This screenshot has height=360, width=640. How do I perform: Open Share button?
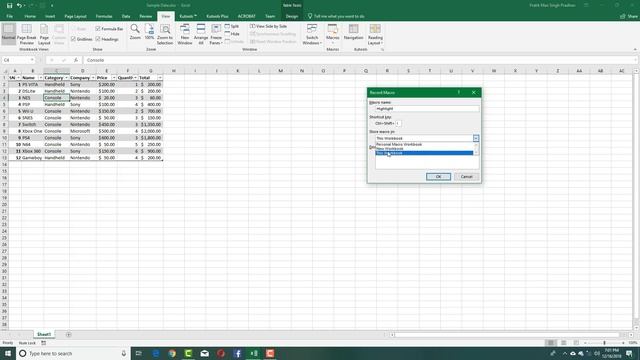point(629,16)
